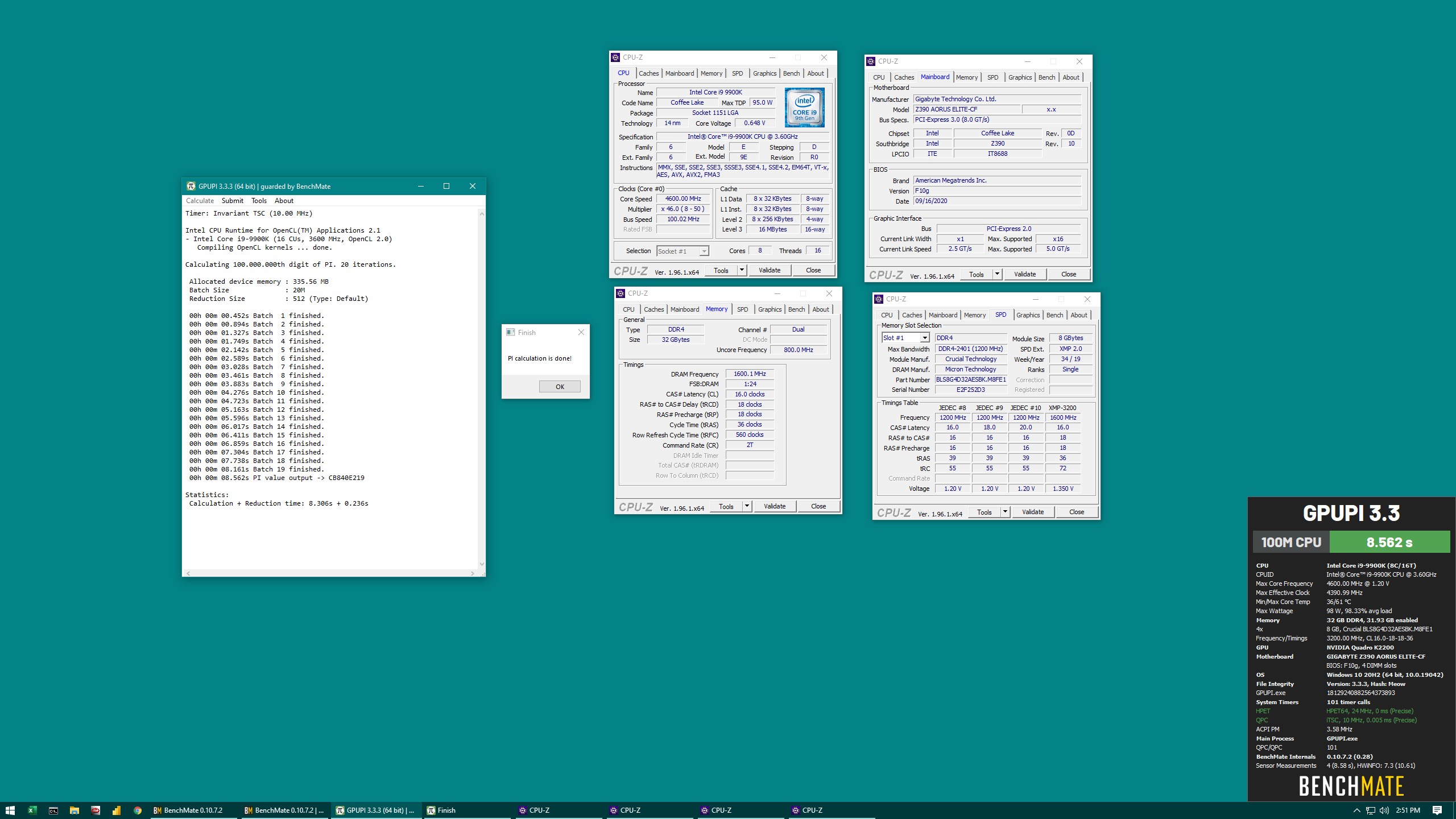Viewport: 1456px width, 819px height.
Task: Expand Tools dropdown arrow in Mainboard window
Action: pyautogui.click(x=997, y=274)
